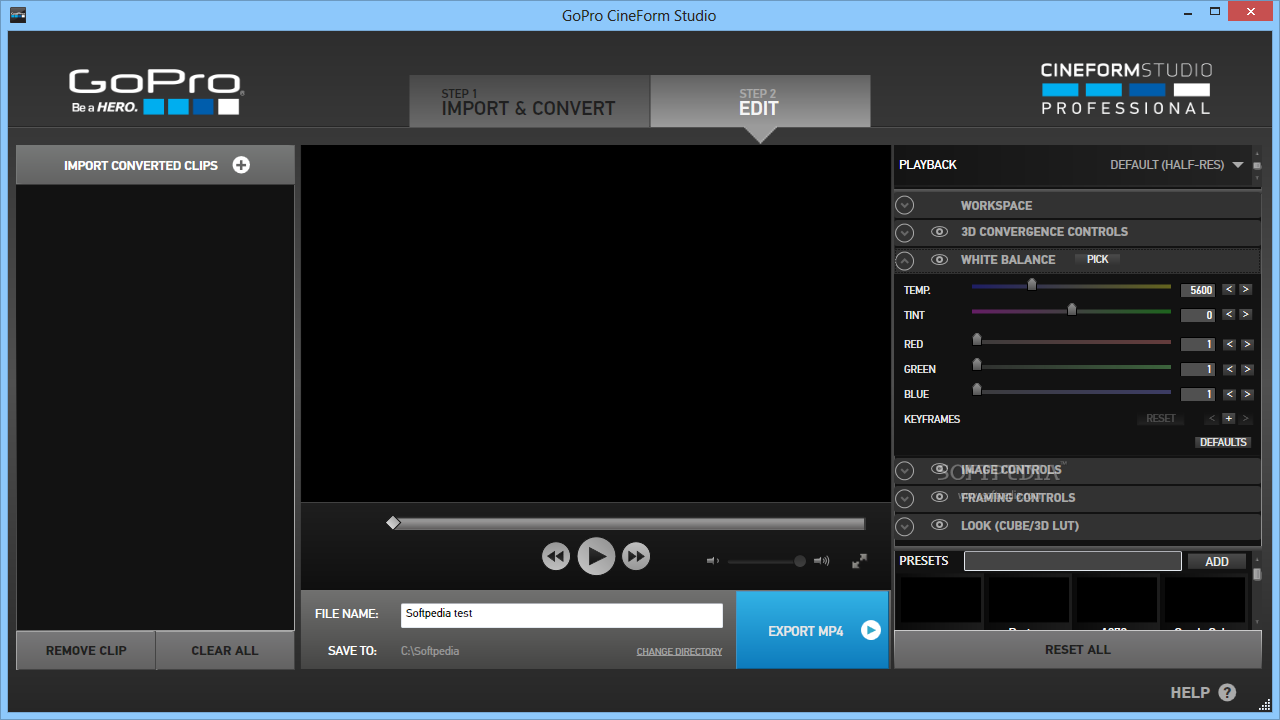Go to previous keyframe arrow
This screenshot has width=1280, height=720.
point(1212,419)
